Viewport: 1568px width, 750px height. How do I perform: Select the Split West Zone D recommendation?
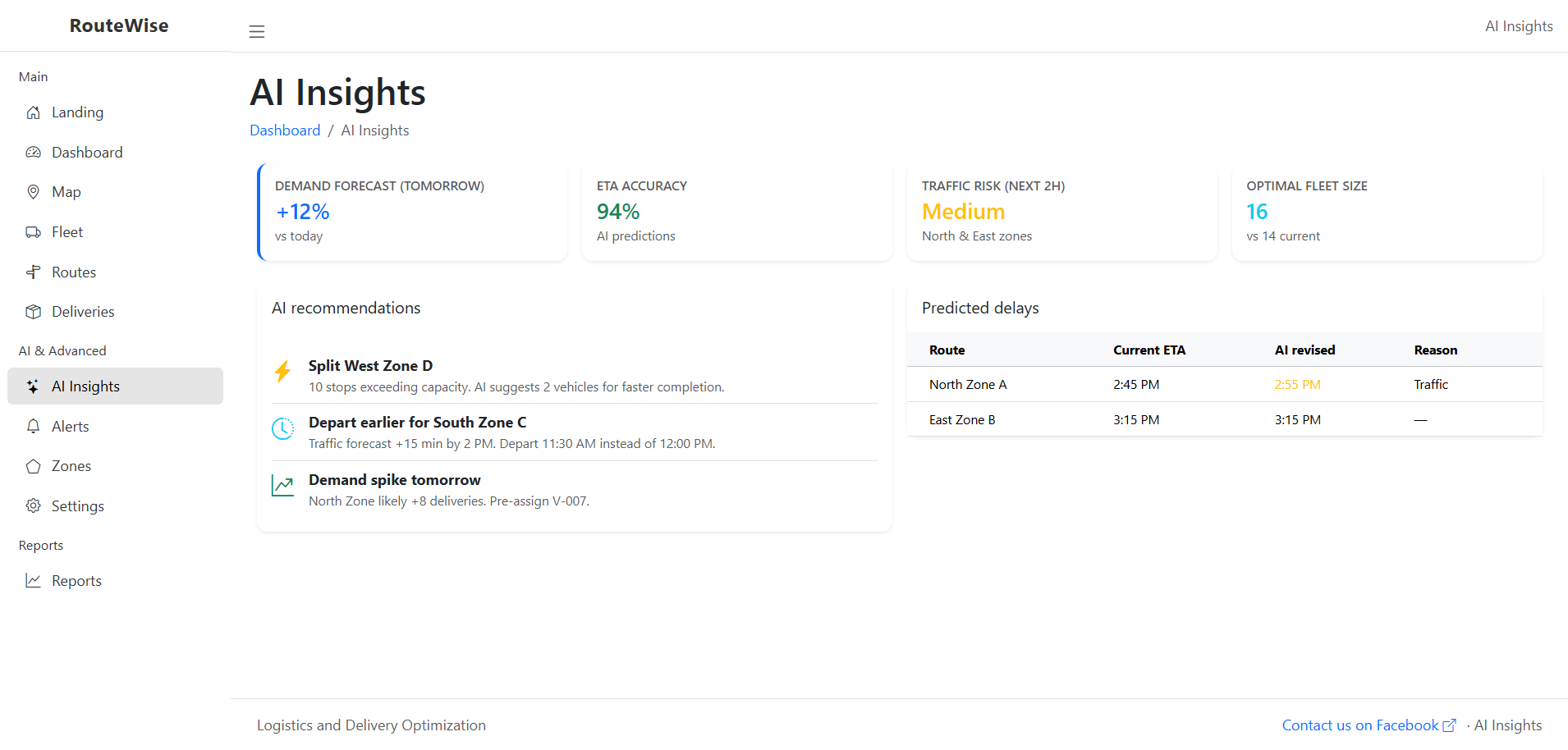click(x=370, y=366)
